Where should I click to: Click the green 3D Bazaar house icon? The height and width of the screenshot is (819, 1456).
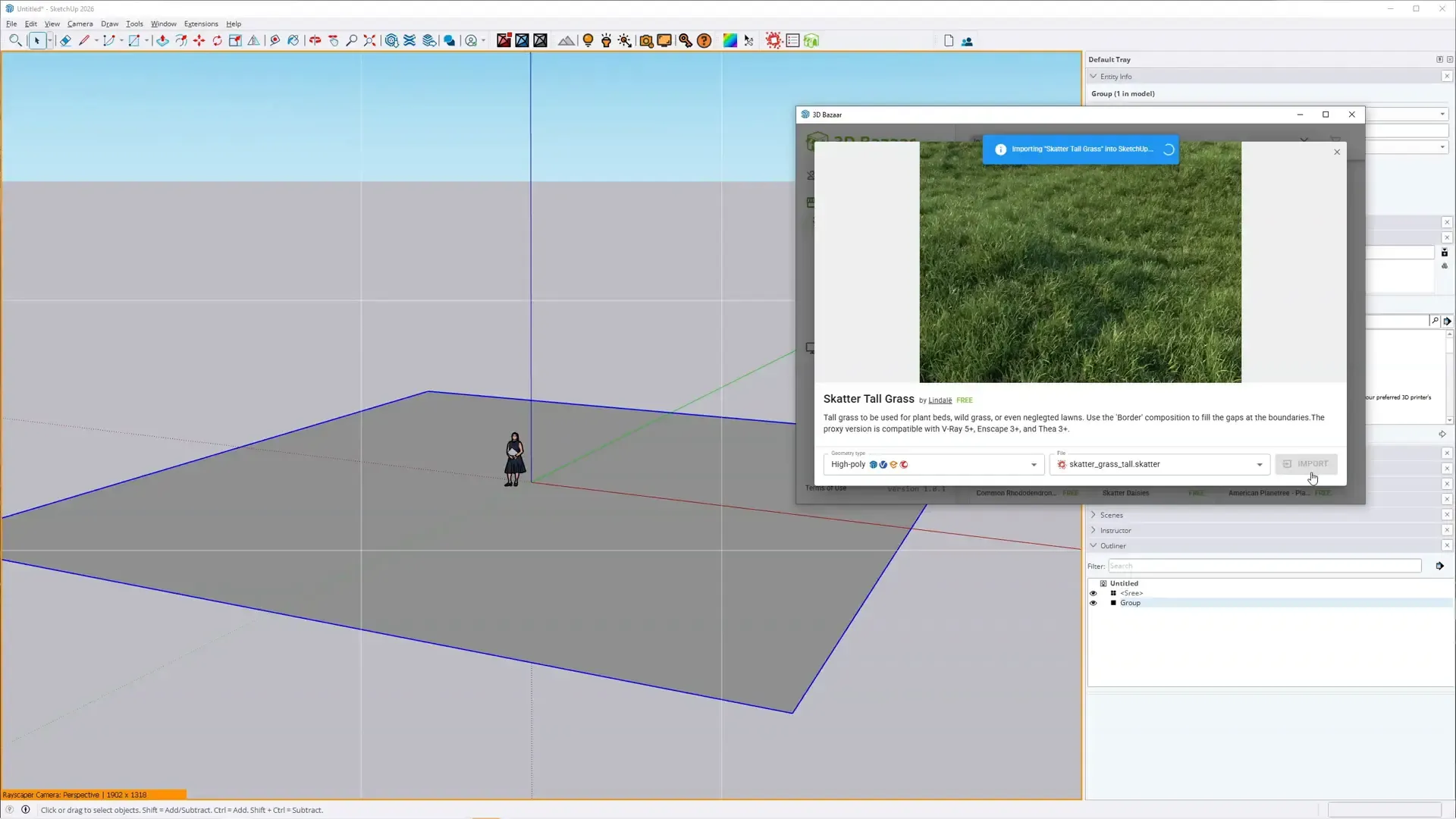point(811,40)
